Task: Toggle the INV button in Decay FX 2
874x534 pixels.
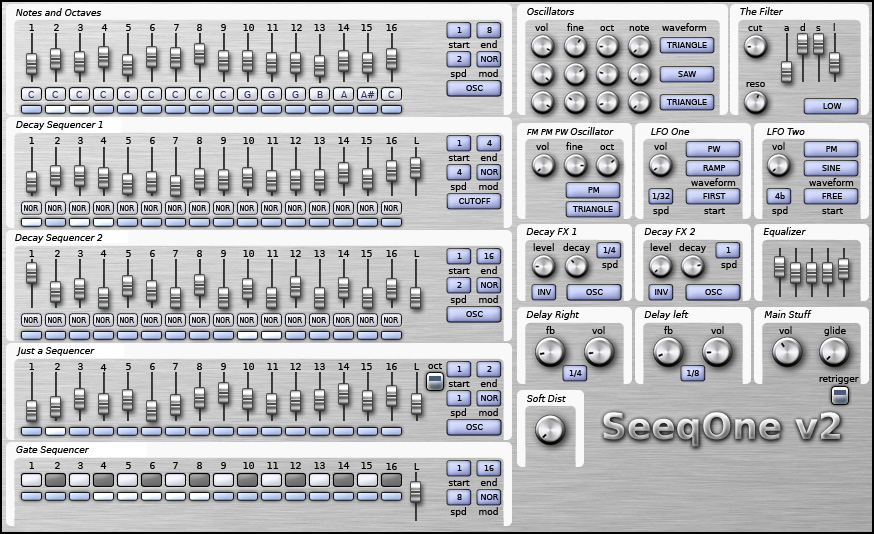Action: (661, 292)
